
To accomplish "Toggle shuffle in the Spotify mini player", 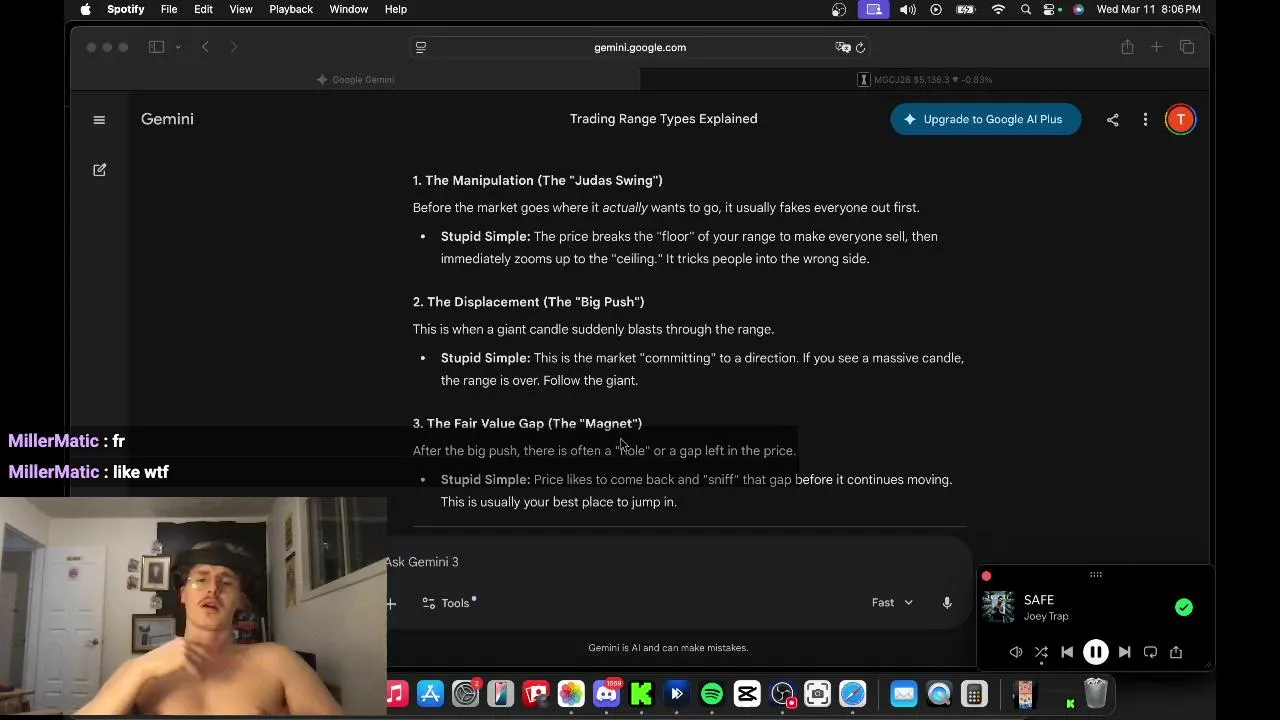I will (1041, 652).
